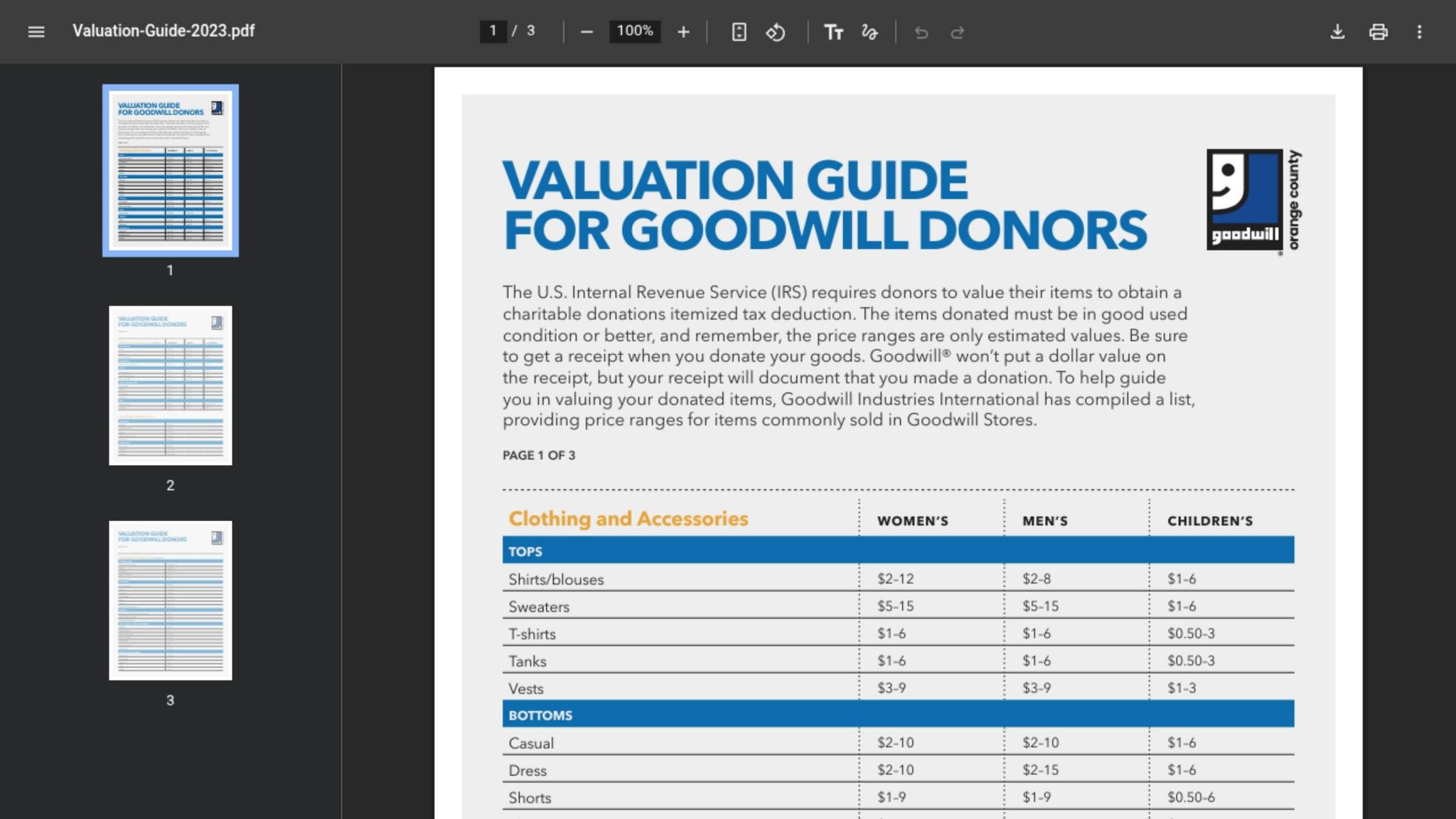This screenshot has width=1456, height=819.
Task: Click the fit to page icon
Action: point(739,32)
